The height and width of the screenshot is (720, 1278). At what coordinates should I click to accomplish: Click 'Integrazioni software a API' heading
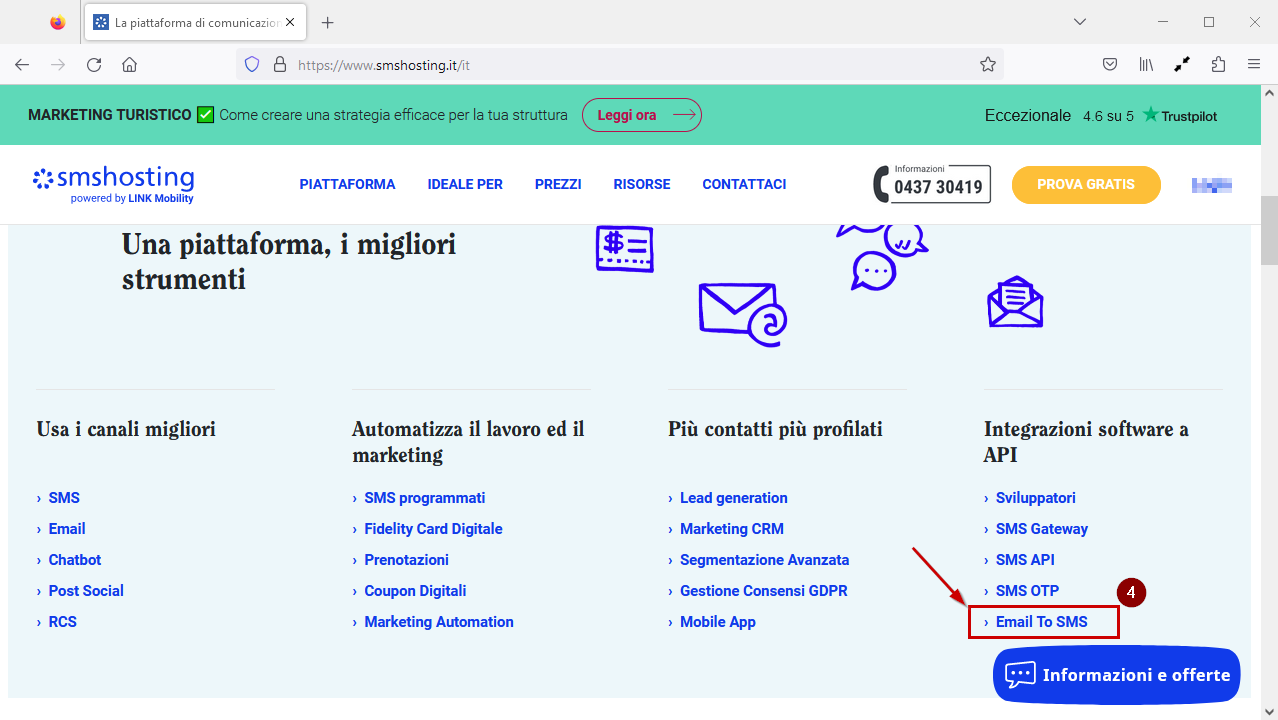[x=1086, y=442]
